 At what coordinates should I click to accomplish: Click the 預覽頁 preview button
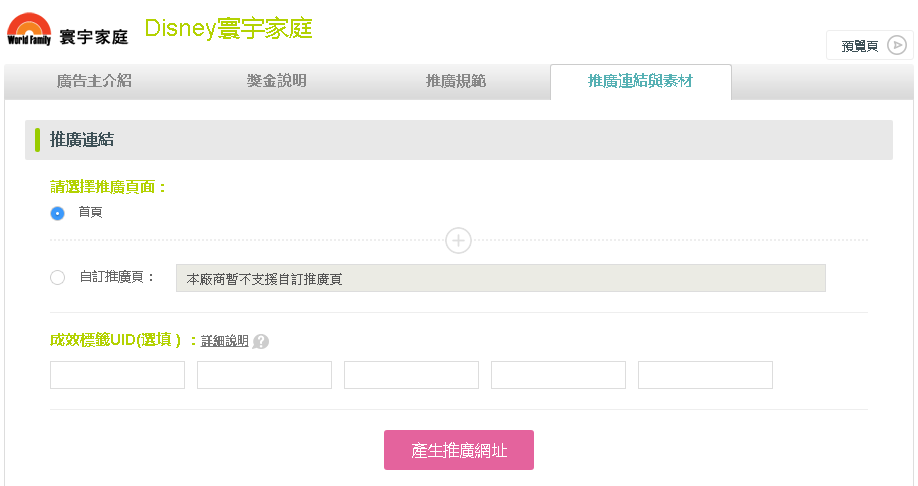(860, 46)
